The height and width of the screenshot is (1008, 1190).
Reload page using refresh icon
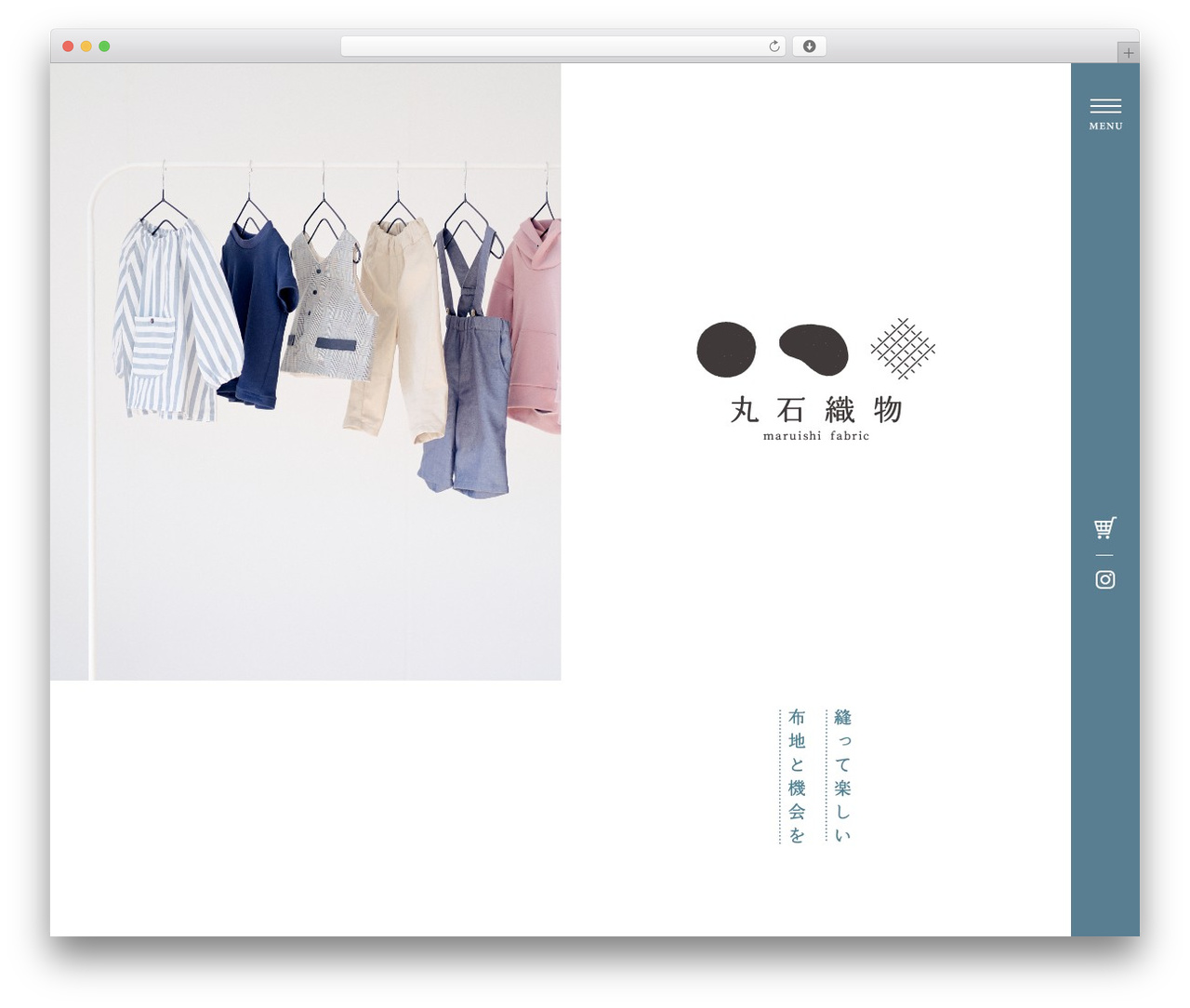coord(773,46)
